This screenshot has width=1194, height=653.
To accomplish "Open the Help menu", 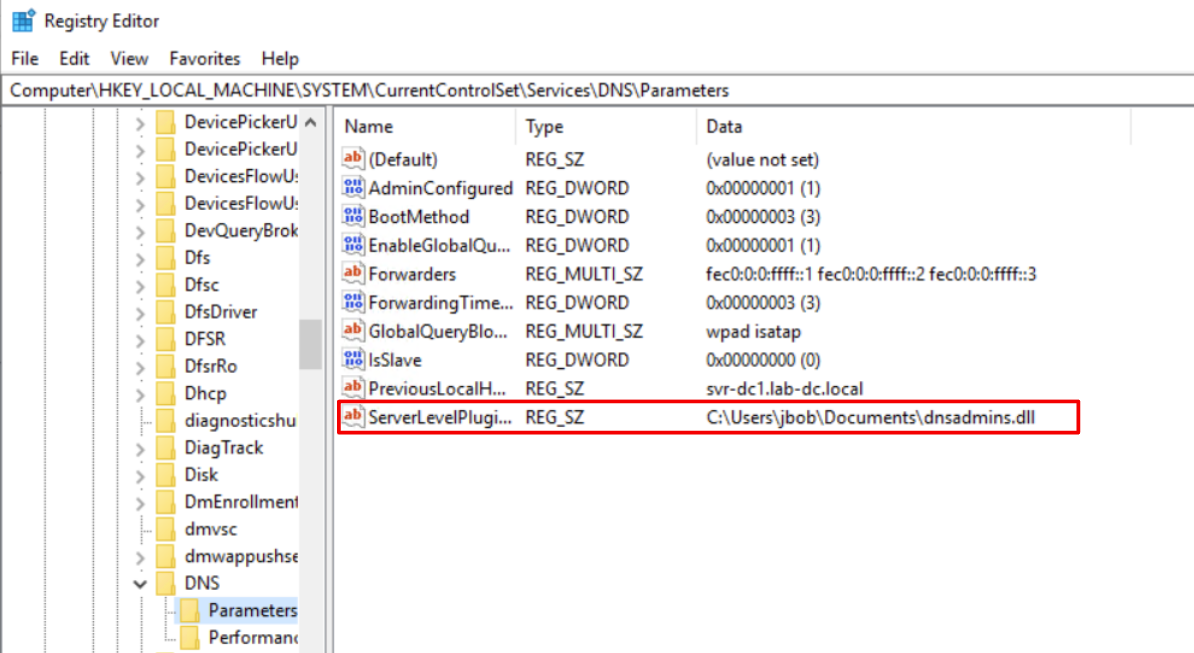I will [x=279, y=59].
